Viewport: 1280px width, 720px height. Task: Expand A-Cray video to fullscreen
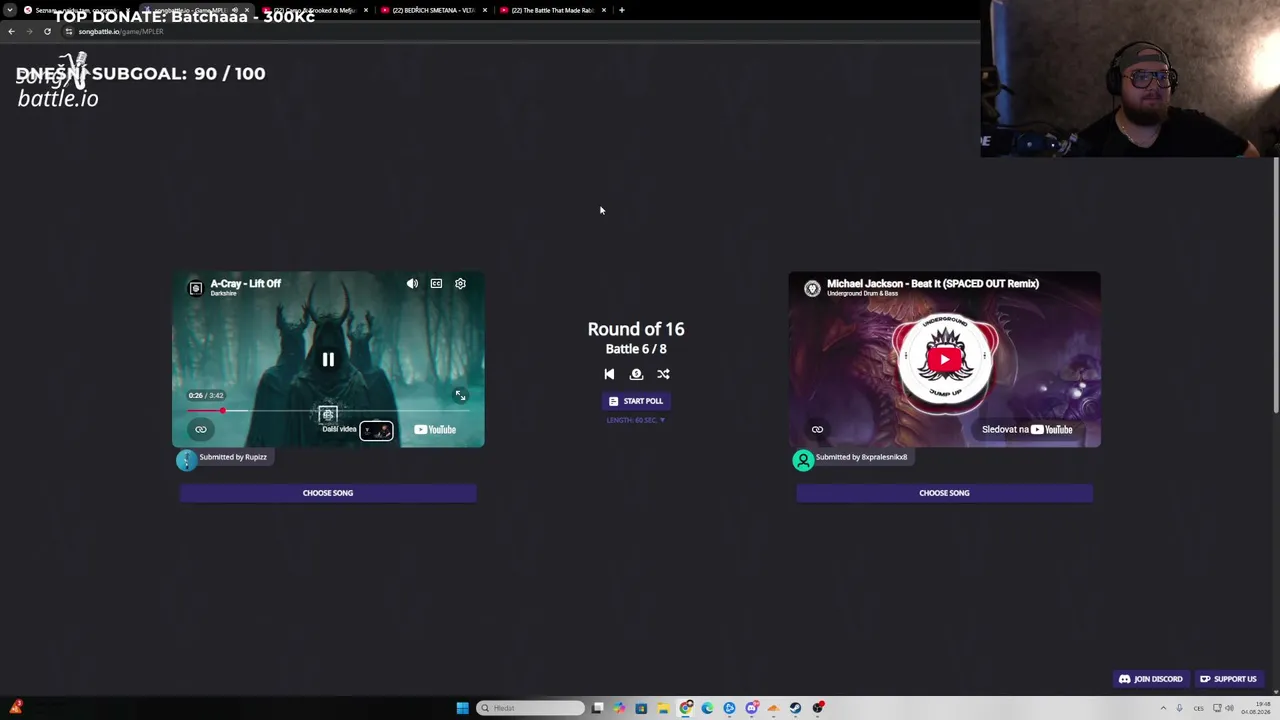[x=460, y=396]
